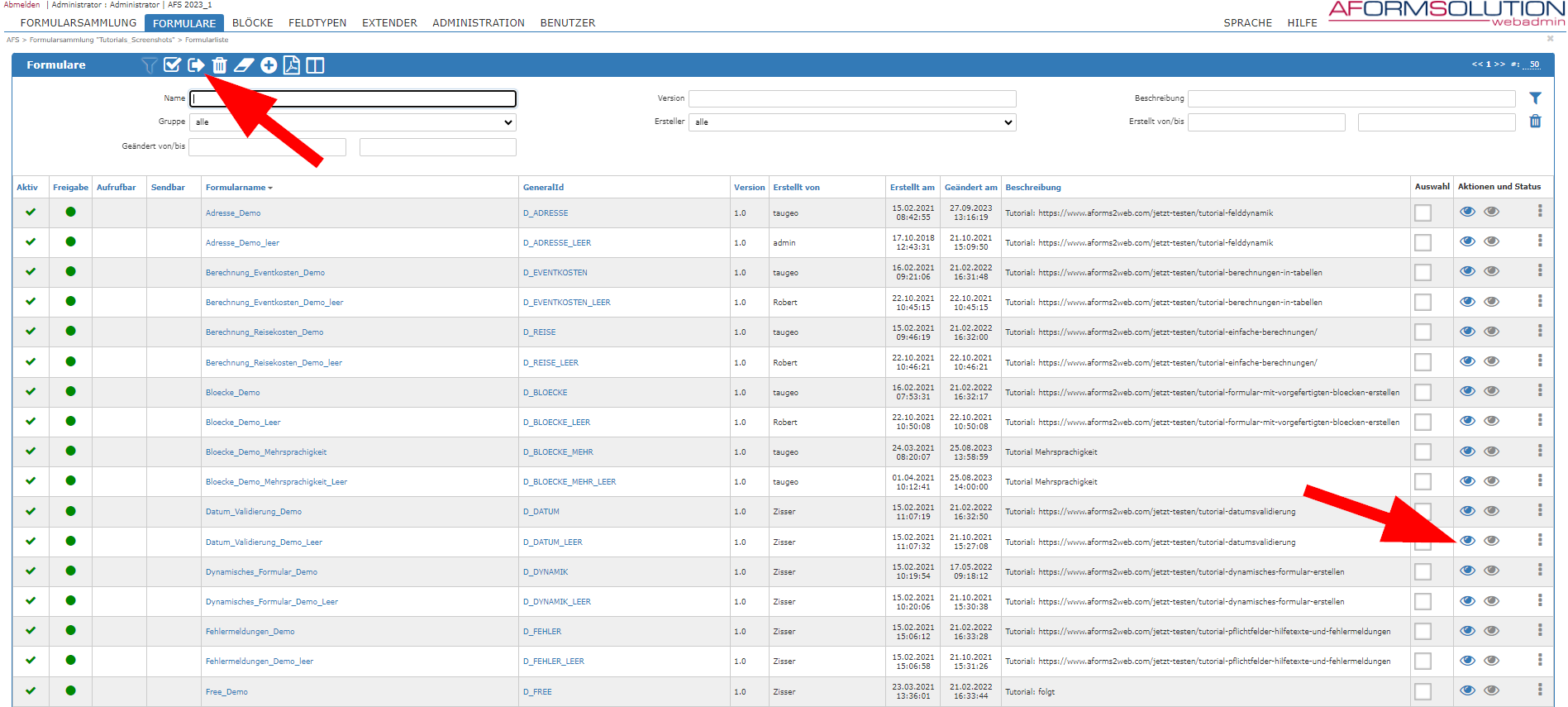Open grey eye preview for Adresse_Demo
The width and height of the screenshot is (1568, 707).
point(1491,212)
